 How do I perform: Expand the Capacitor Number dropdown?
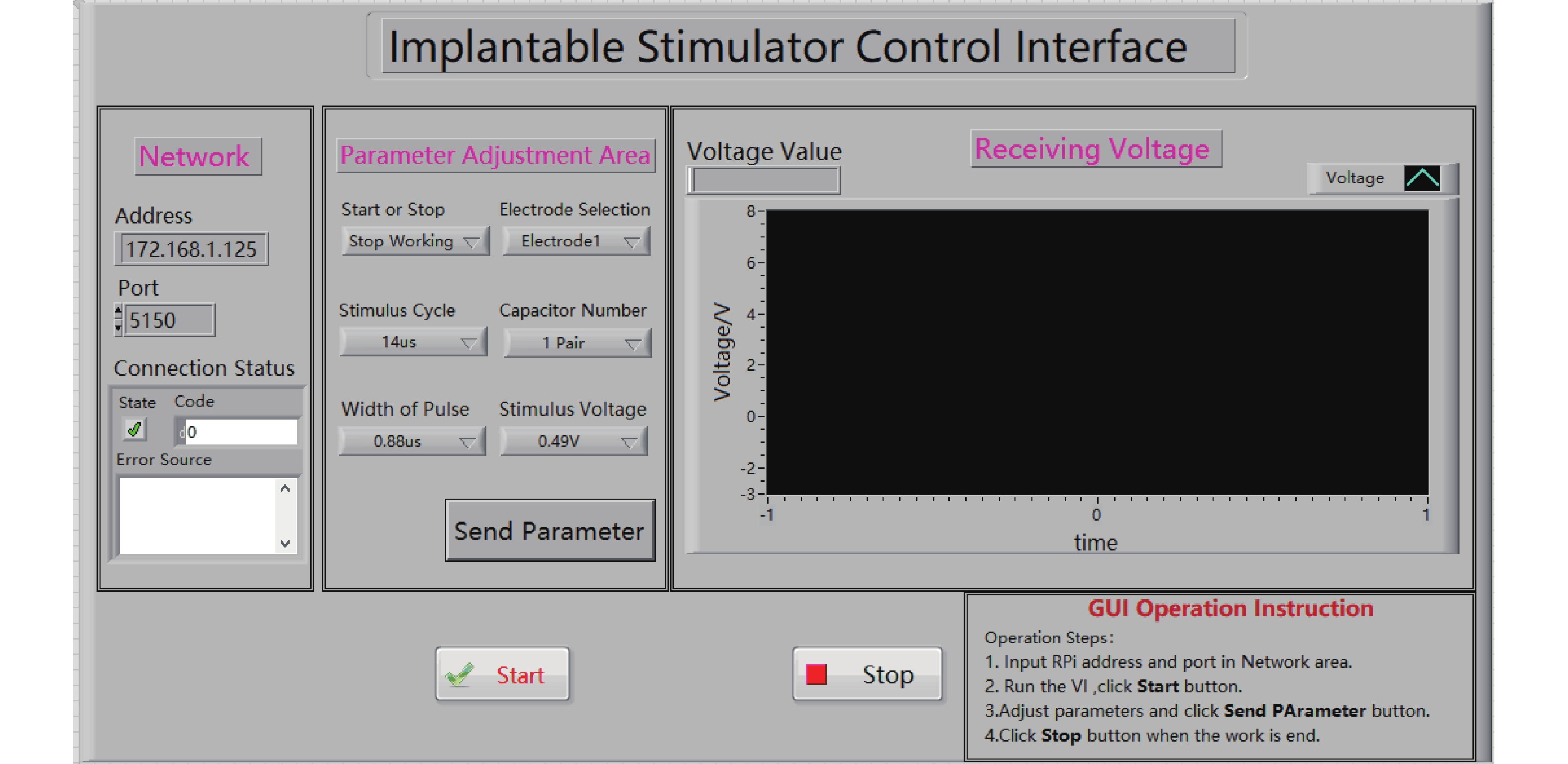click(x=577, y=343)
